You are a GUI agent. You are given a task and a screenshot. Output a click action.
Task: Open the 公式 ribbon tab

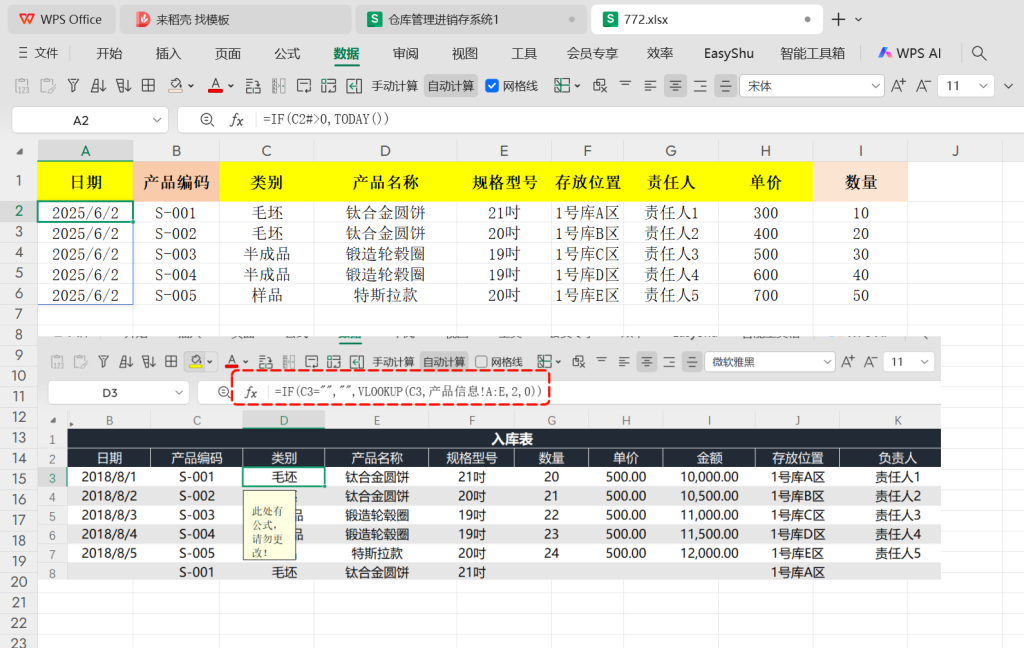tap(287, 53)
